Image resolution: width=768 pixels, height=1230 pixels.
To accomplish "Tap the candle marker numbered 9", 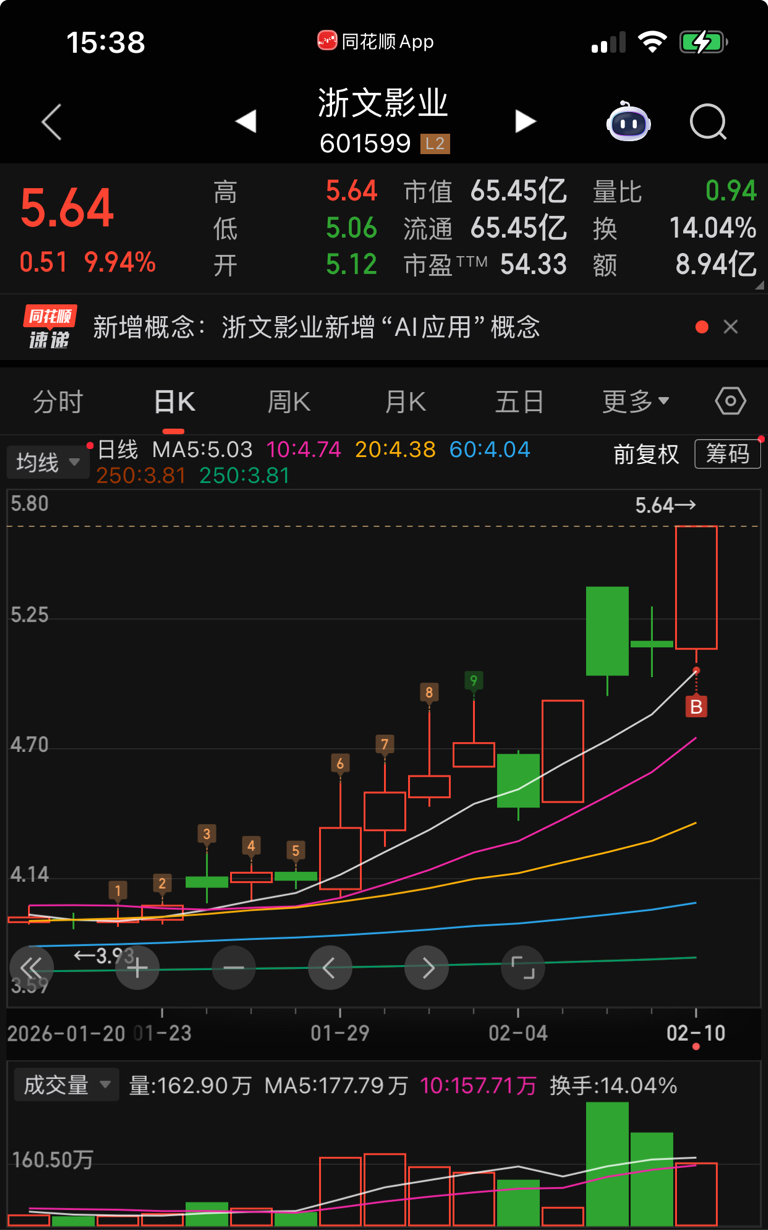I will tap(474, 681).
